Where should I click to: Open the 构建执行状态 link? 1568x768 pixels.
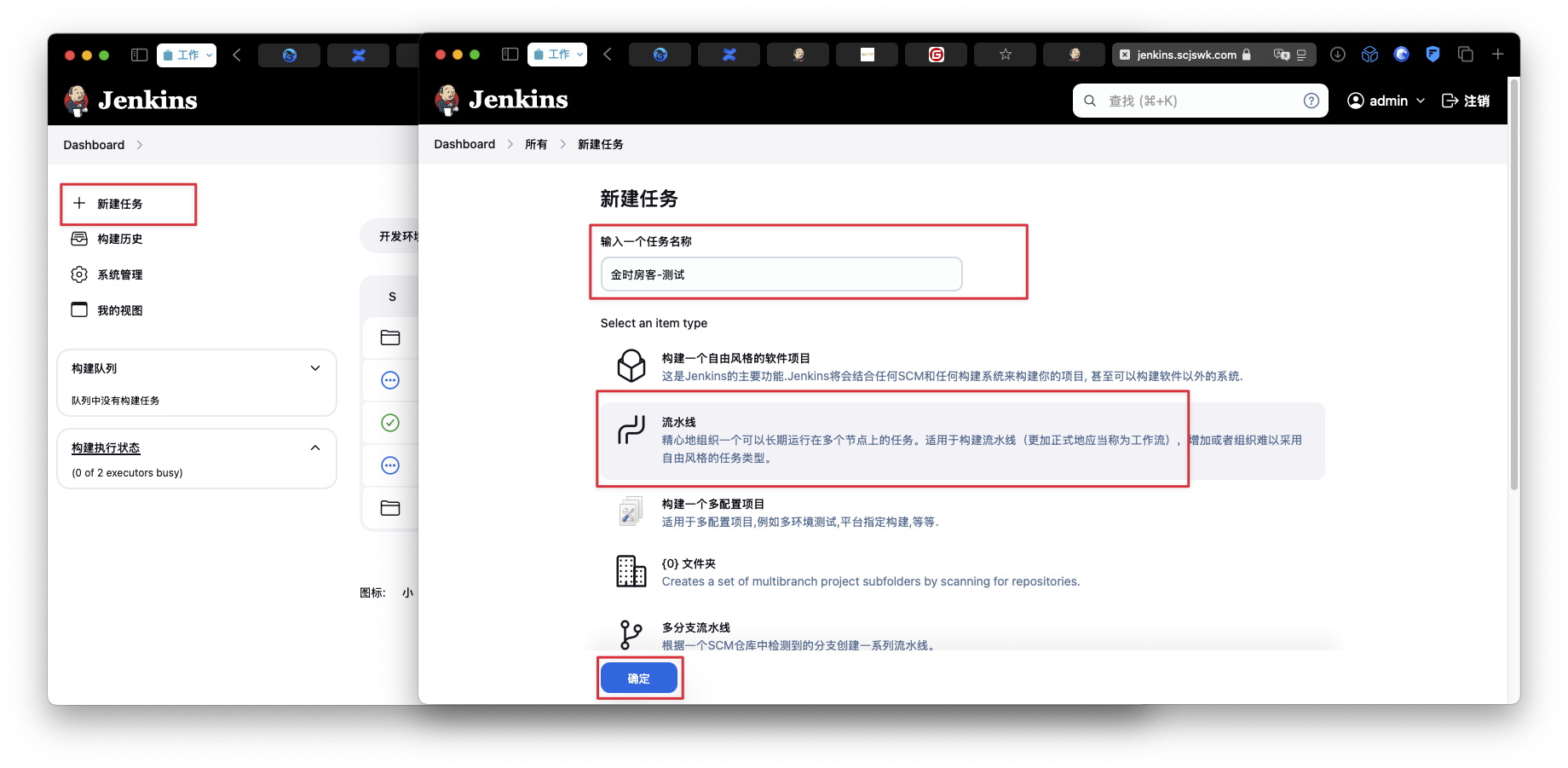click(x=106, y=448)
